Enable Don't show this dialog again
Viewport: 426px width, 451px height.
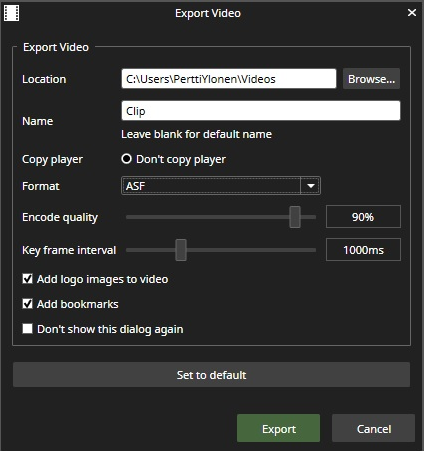[27, 329]
